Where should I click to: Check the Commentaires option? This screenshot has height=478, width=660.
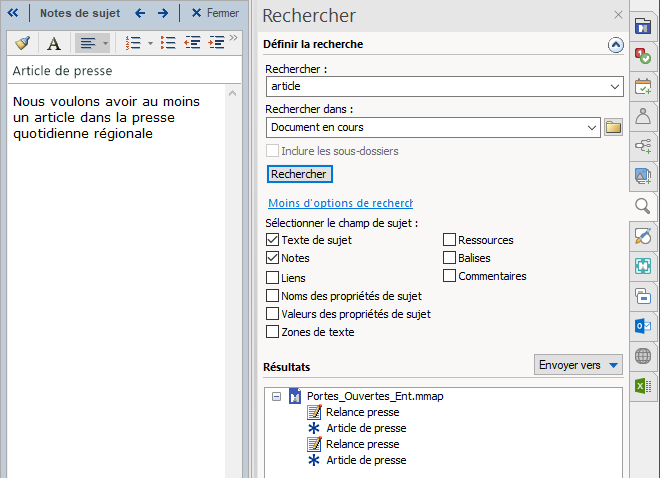449,276
